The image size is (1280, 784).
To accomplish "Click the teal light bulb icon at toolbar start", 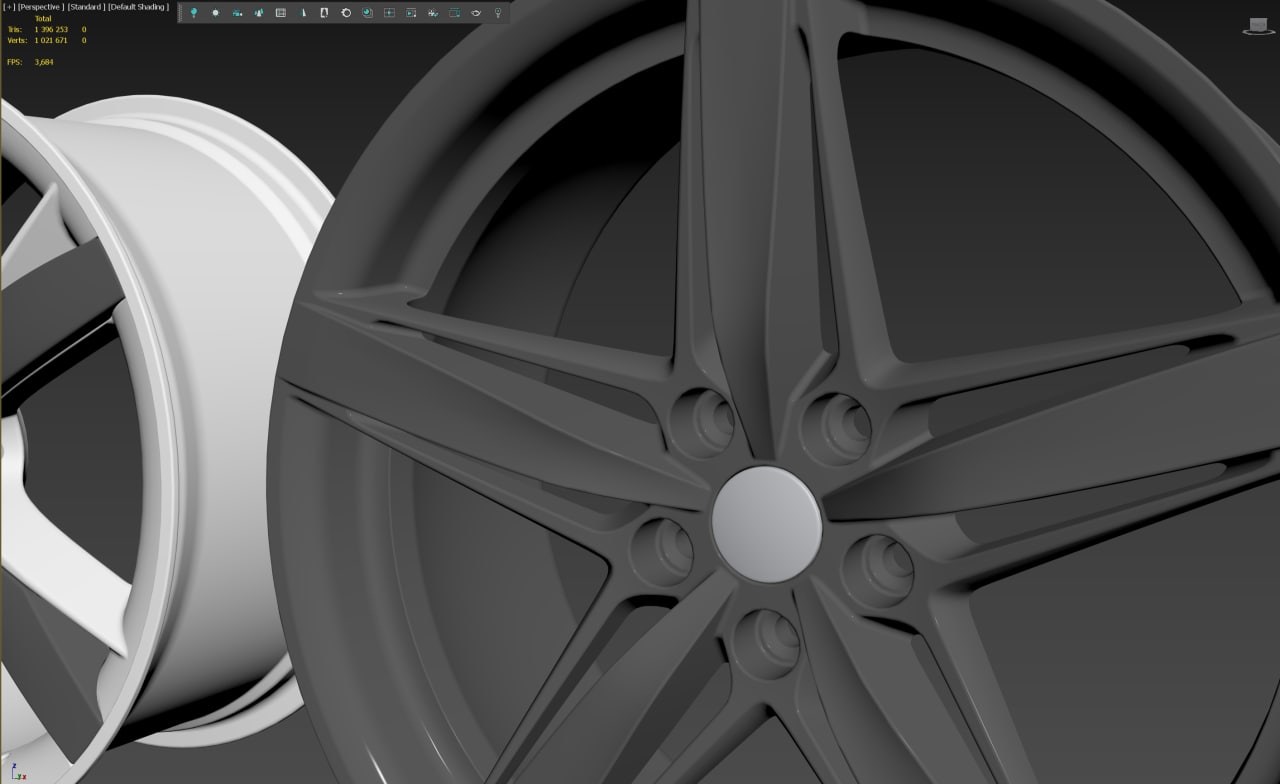I will point(194,13).
